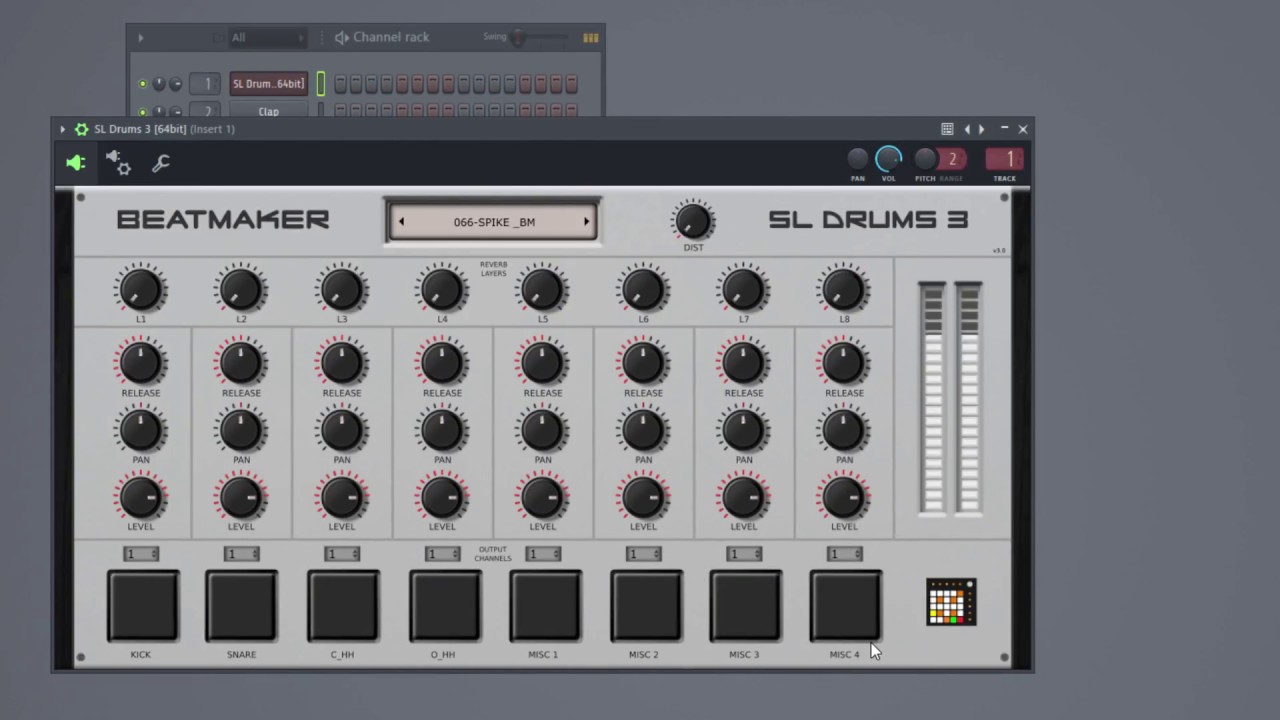Select previous kit left of 066-SPIKE _BM
The height and width of the screenshot is (720, 1280).
(401, 222)
